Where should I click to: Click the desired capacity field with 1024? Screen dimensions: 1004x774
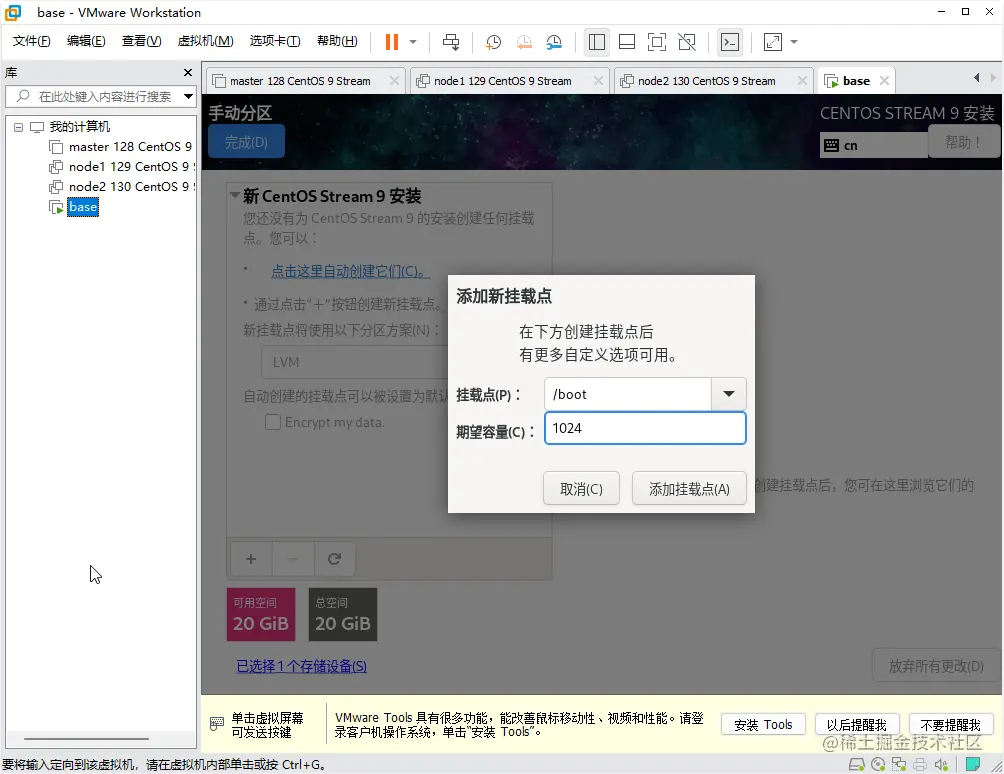pyautogui.click(x=645, y=428)
